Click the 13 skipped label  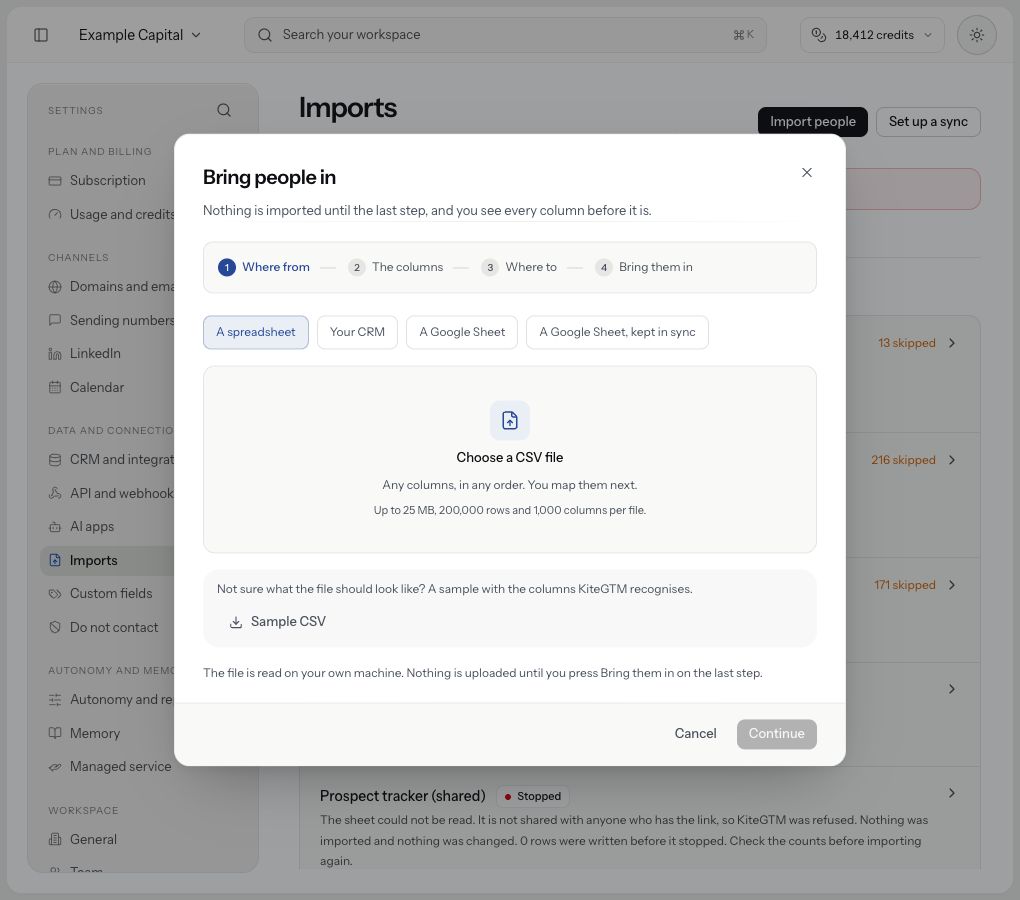[x=907, y=343]
